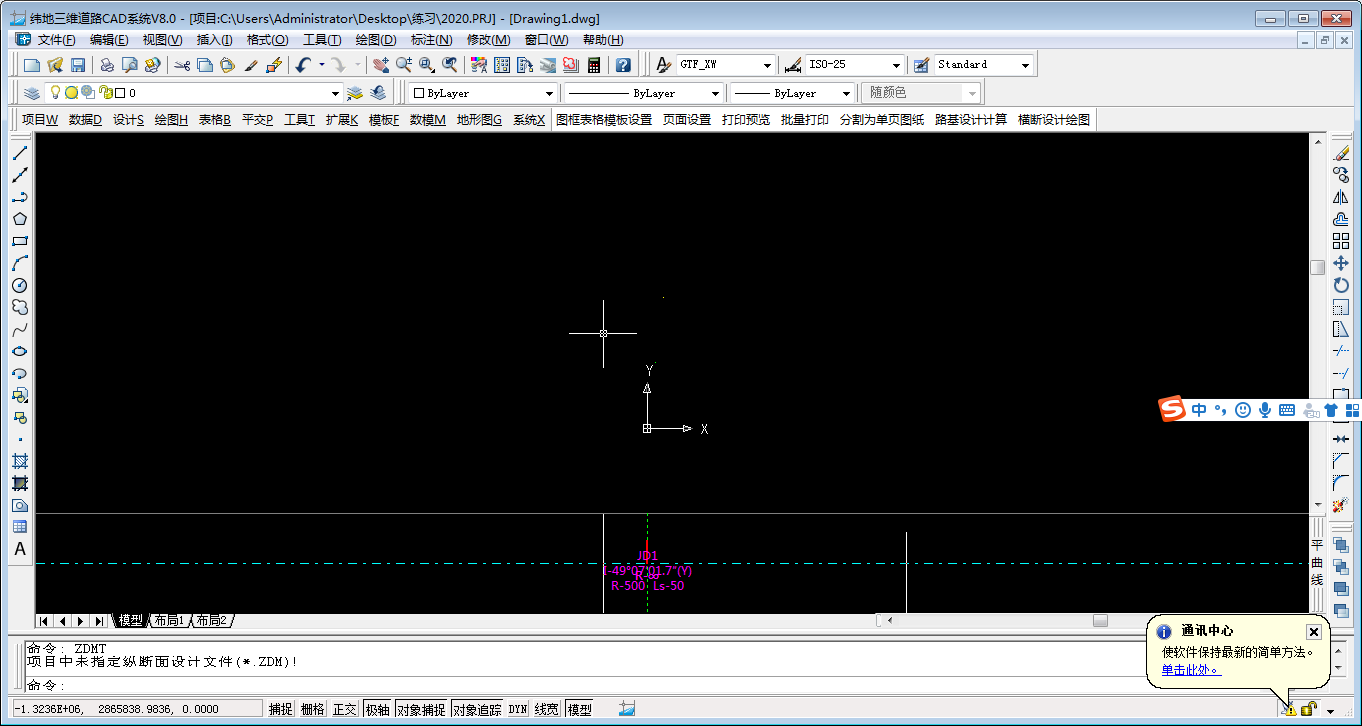Click the Print plot icon
This screenshot has width=1362, height=726.
107,65
